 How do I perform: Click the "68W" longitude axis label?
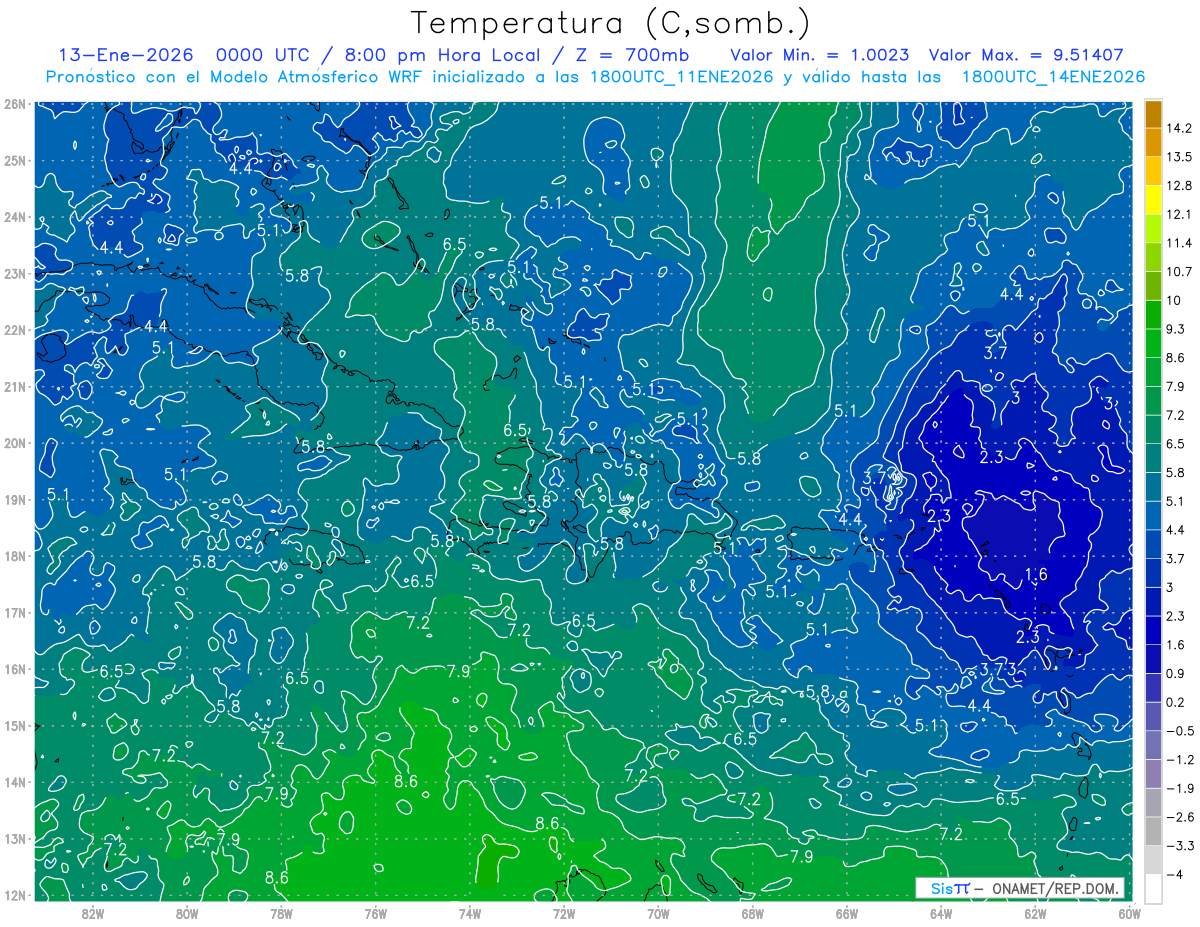click(753, 913)
